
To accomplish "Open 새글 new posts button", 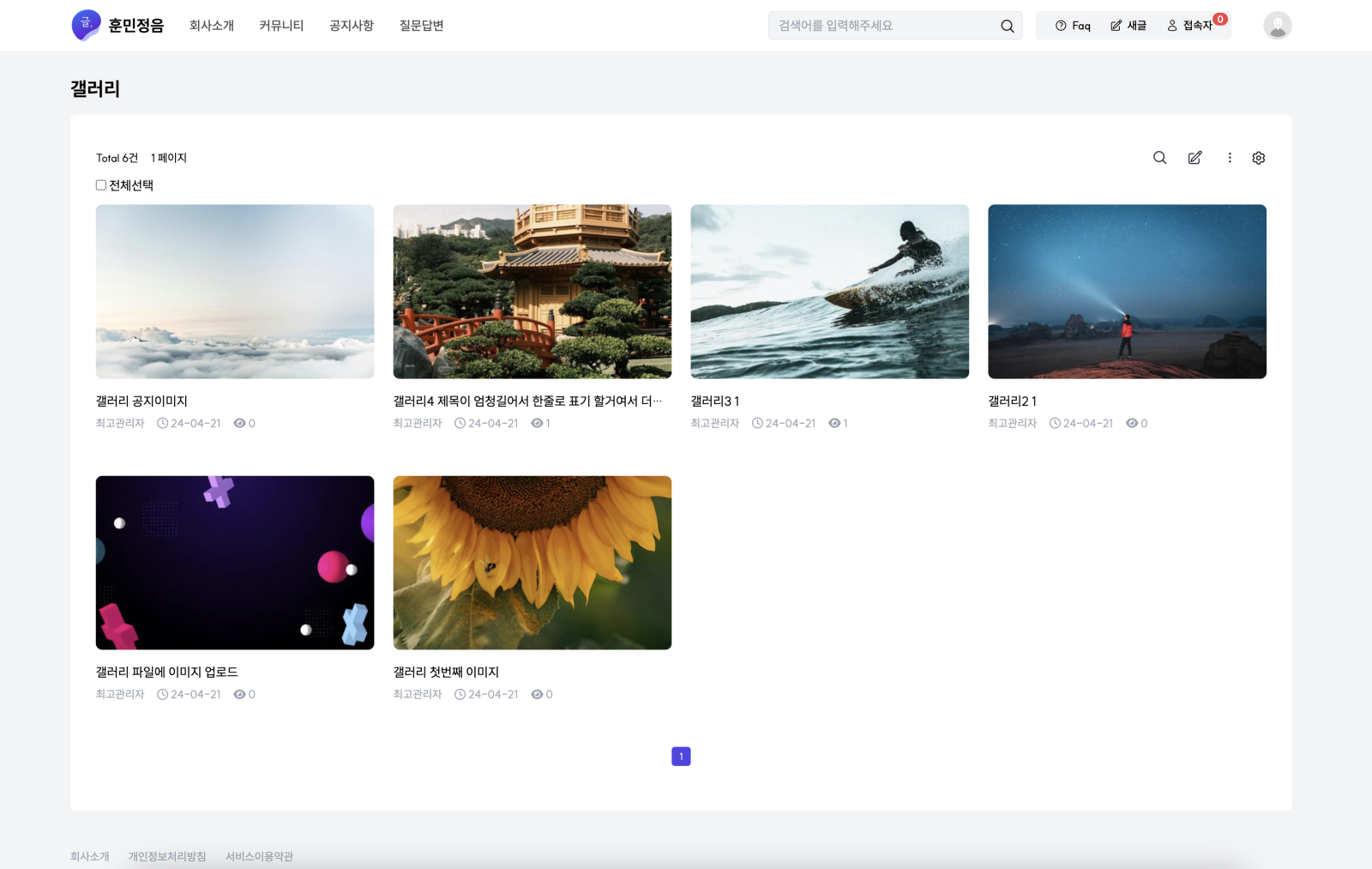I will (x=1128, y=26).
